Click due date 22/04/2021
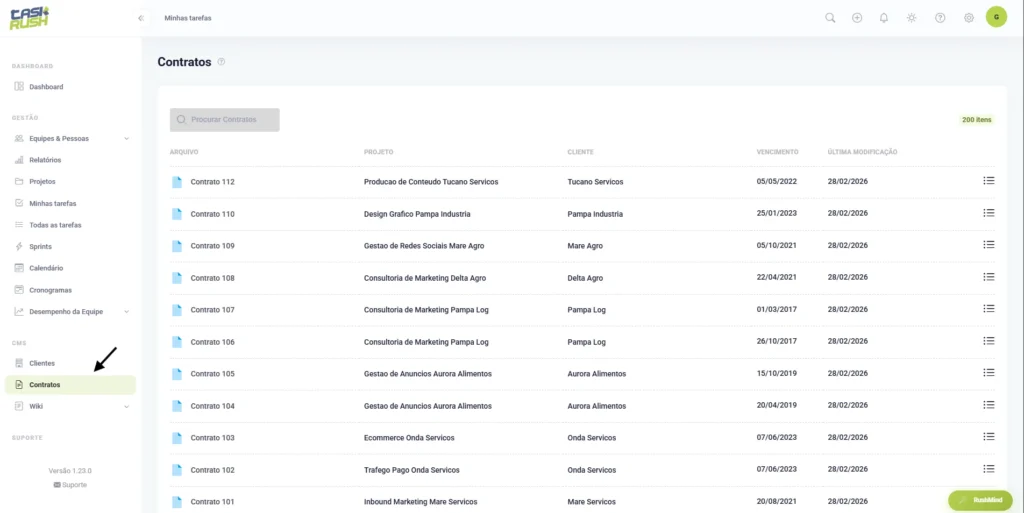This screenshot has height=513, width=1024. pos(776,277)
